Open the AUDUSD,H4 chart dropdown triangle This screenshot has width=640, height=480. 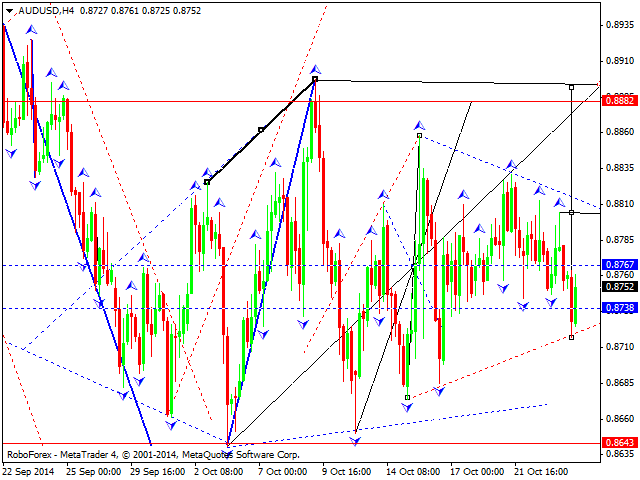click(9, 8)
